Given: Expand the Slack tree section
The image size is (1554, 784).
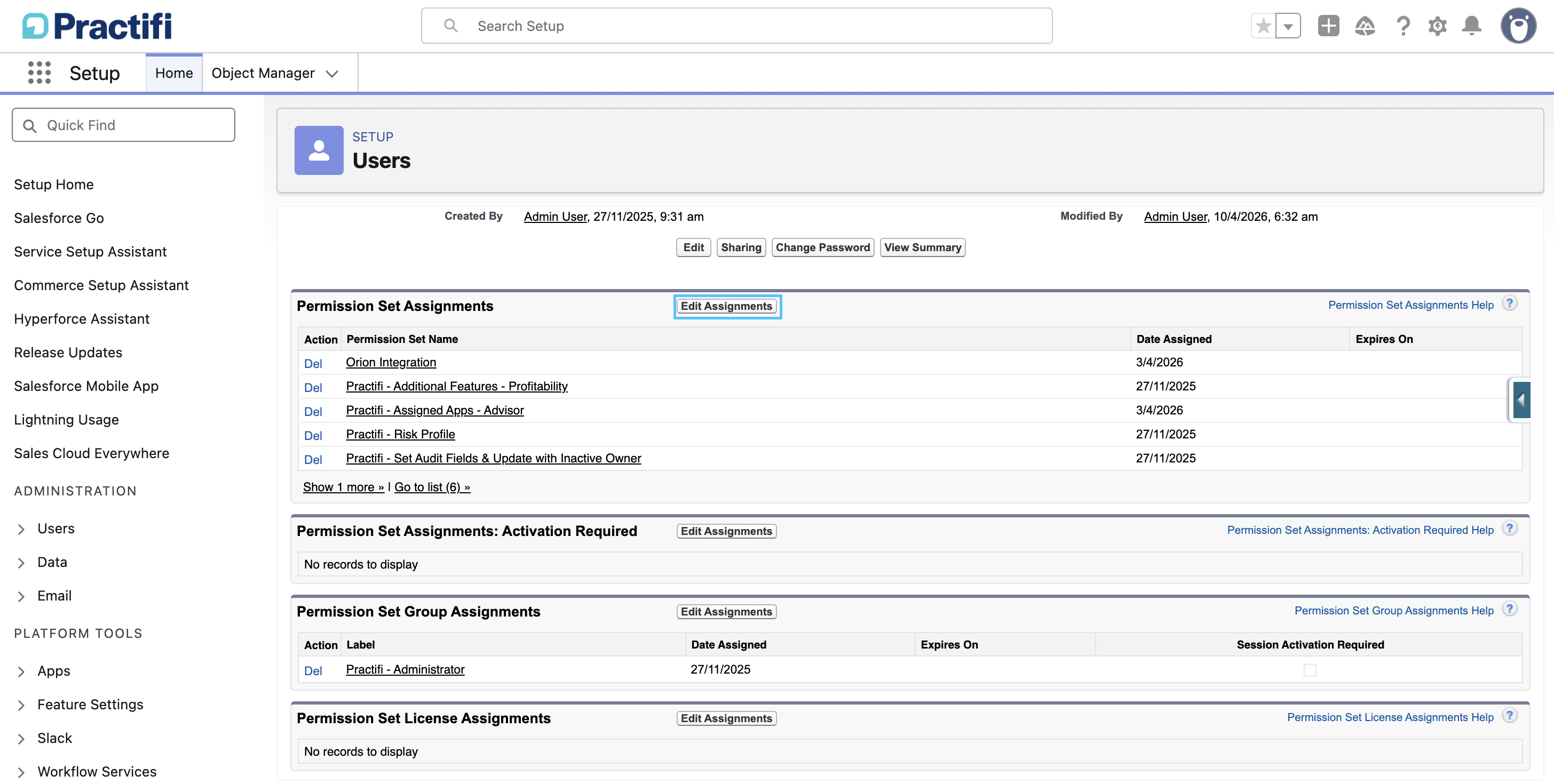Looking at the screenshot, I should (x=21, y=739).
